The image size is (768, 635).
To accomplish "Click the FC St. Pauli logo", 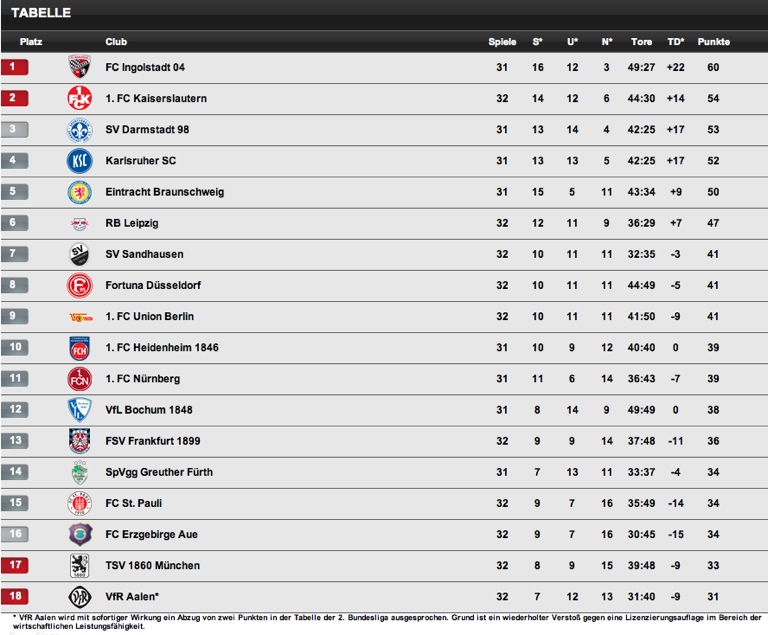I will (80, 503).
